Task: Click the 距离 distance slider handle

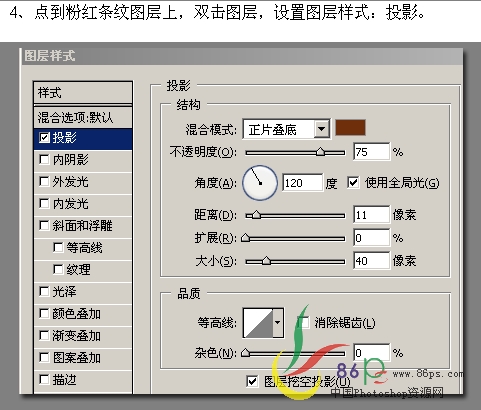Action: coord(256,215)
